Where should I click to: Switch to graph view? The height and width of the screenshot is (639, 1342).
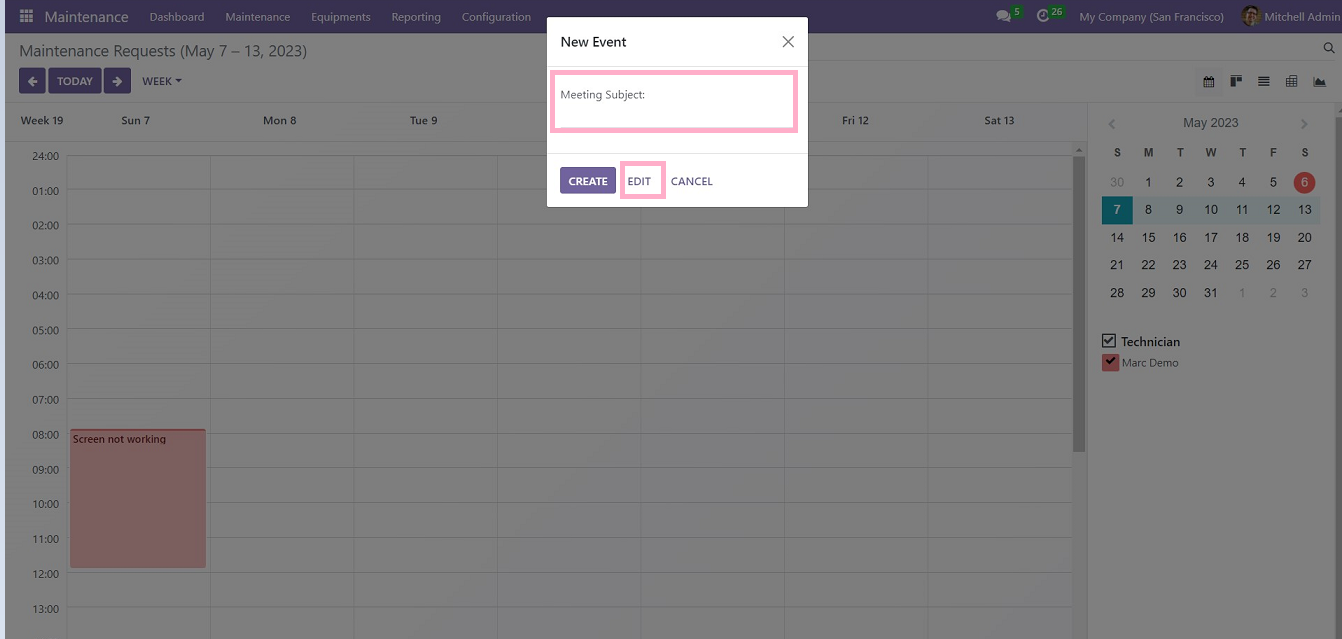tap(1319, 81)
